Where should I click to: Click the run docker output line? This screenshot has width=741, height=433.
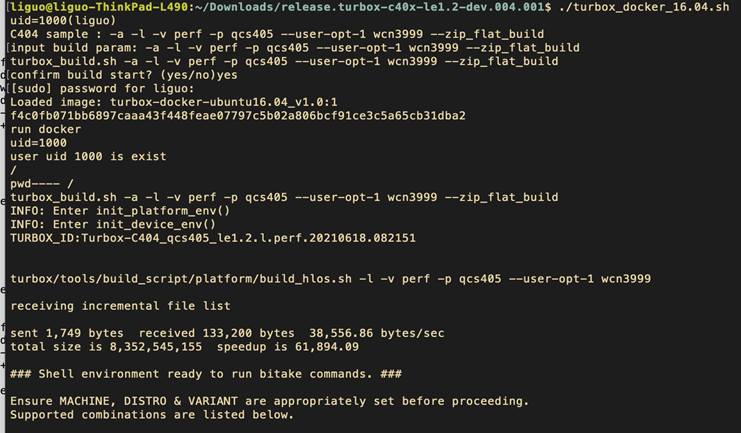[x=45, y=130]
